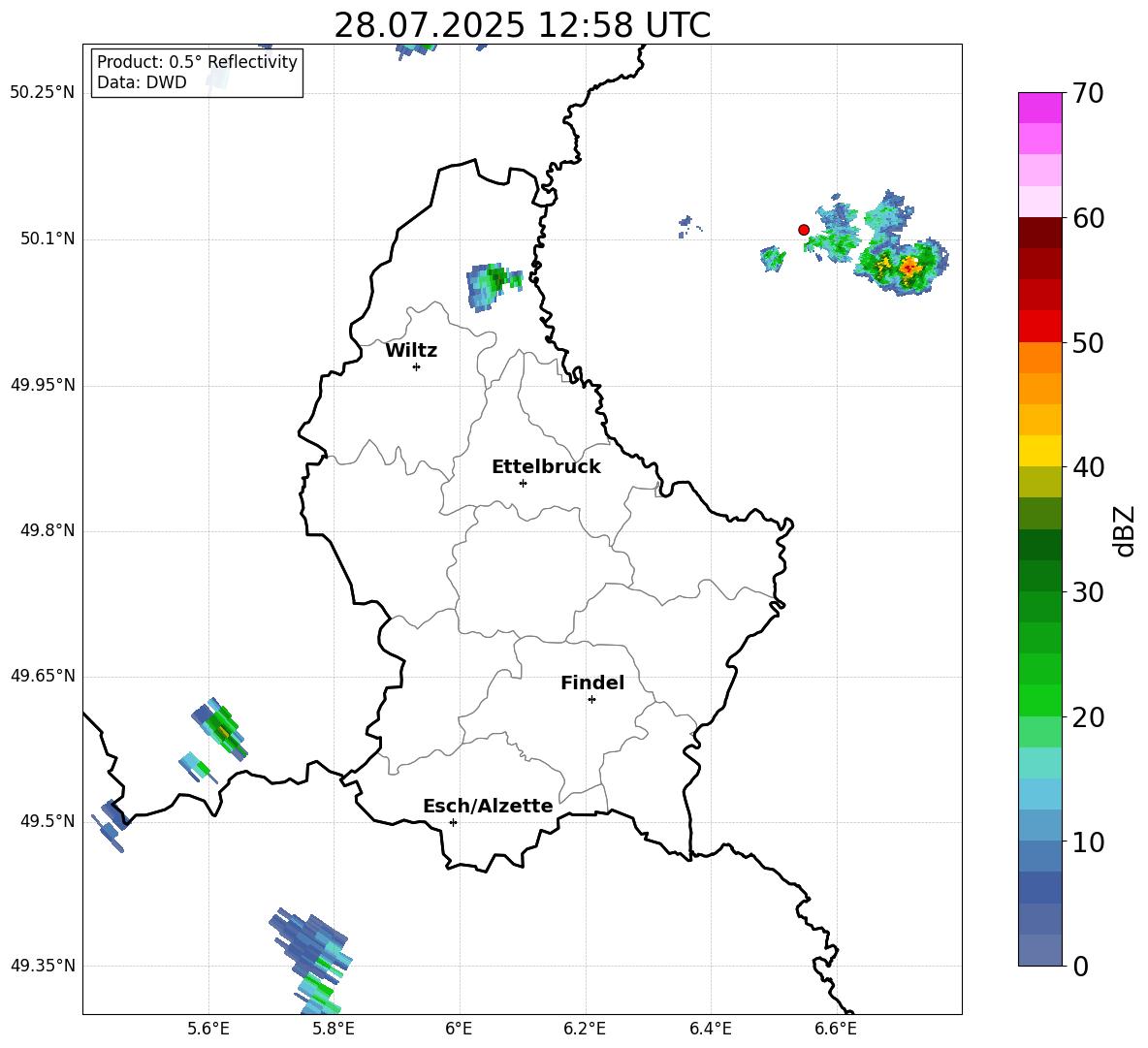Screen dimensions: 1148x1048
Task: Click the 40 value on the colorbar
Action: click(1088, 467)
